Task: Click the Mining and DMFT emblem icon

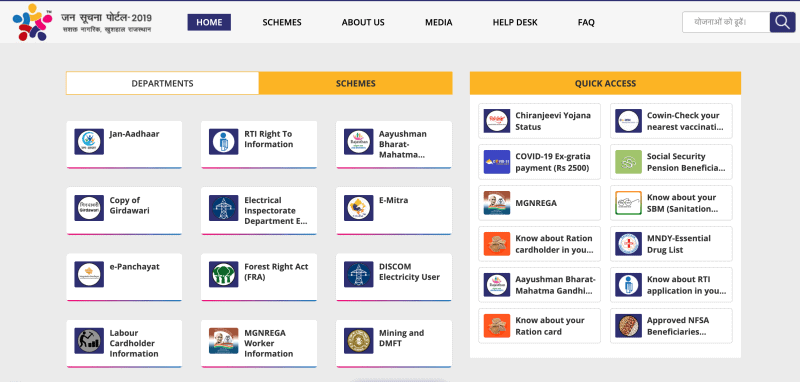Action: [359, 341]
